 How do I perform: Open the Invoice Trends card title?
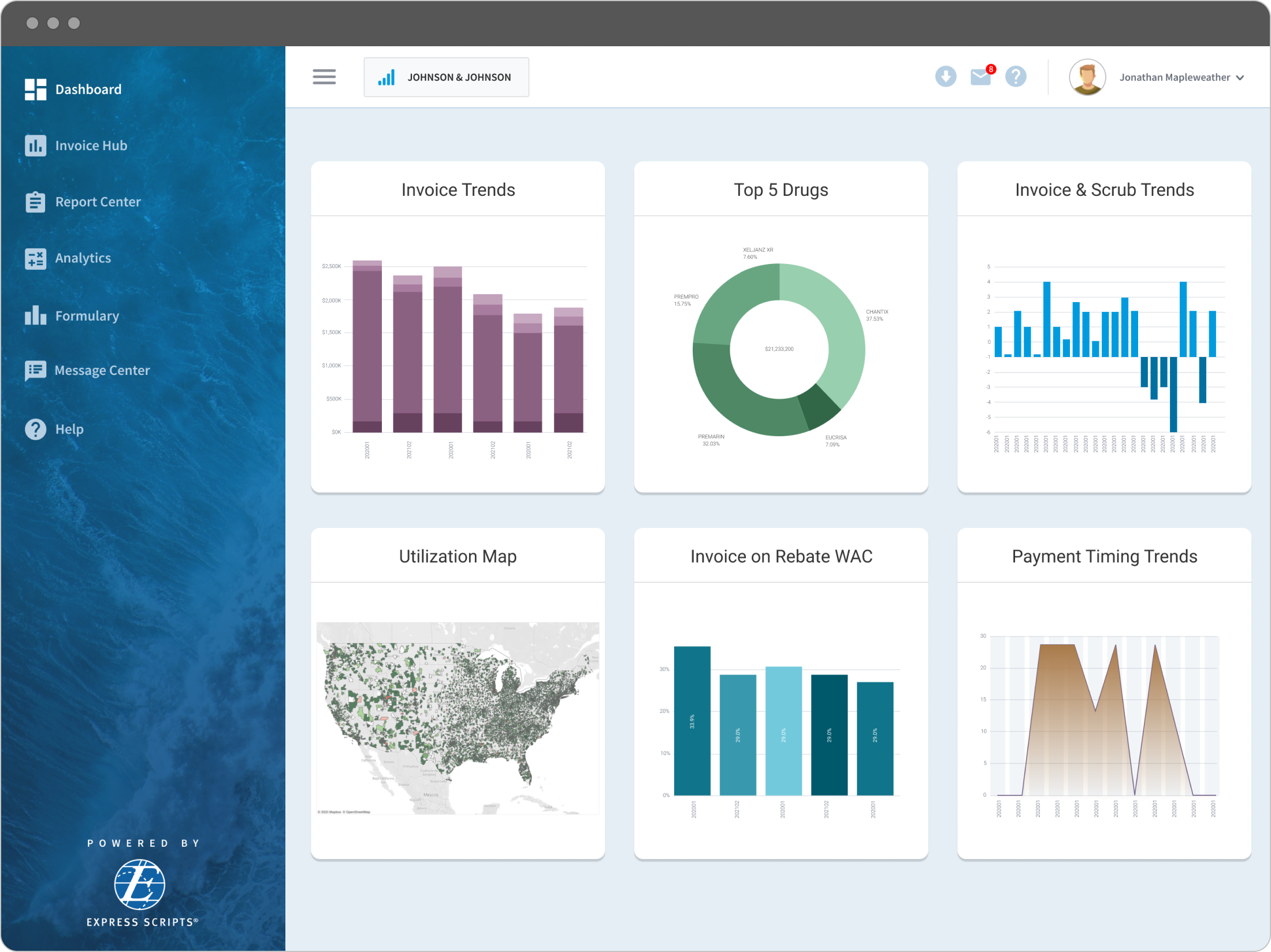pos(458,190)
